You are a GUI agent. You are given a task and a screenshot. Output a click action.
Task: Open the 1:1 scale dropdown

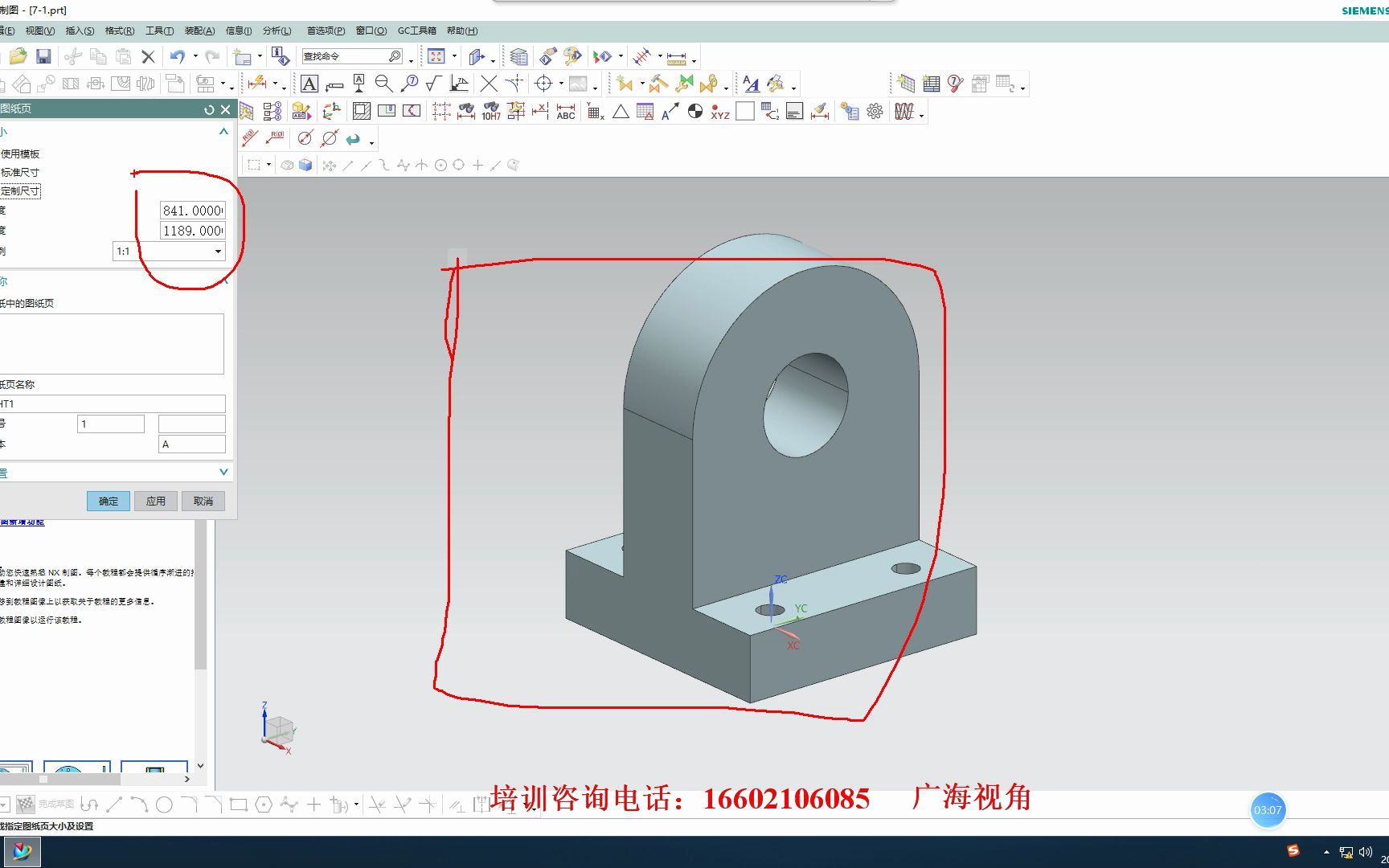[217, 251]
